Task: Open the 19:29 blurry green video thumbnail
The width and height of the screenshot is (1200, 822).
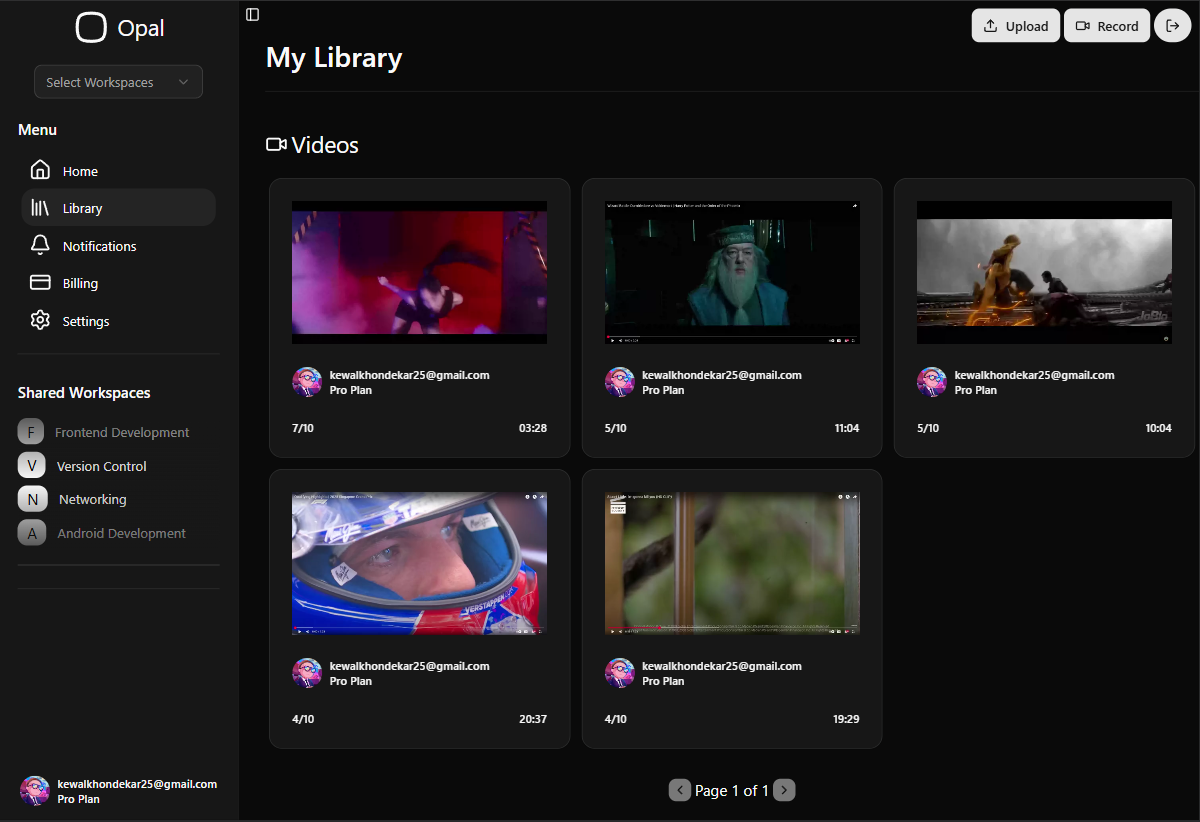Action: click(x=732, y=563)
